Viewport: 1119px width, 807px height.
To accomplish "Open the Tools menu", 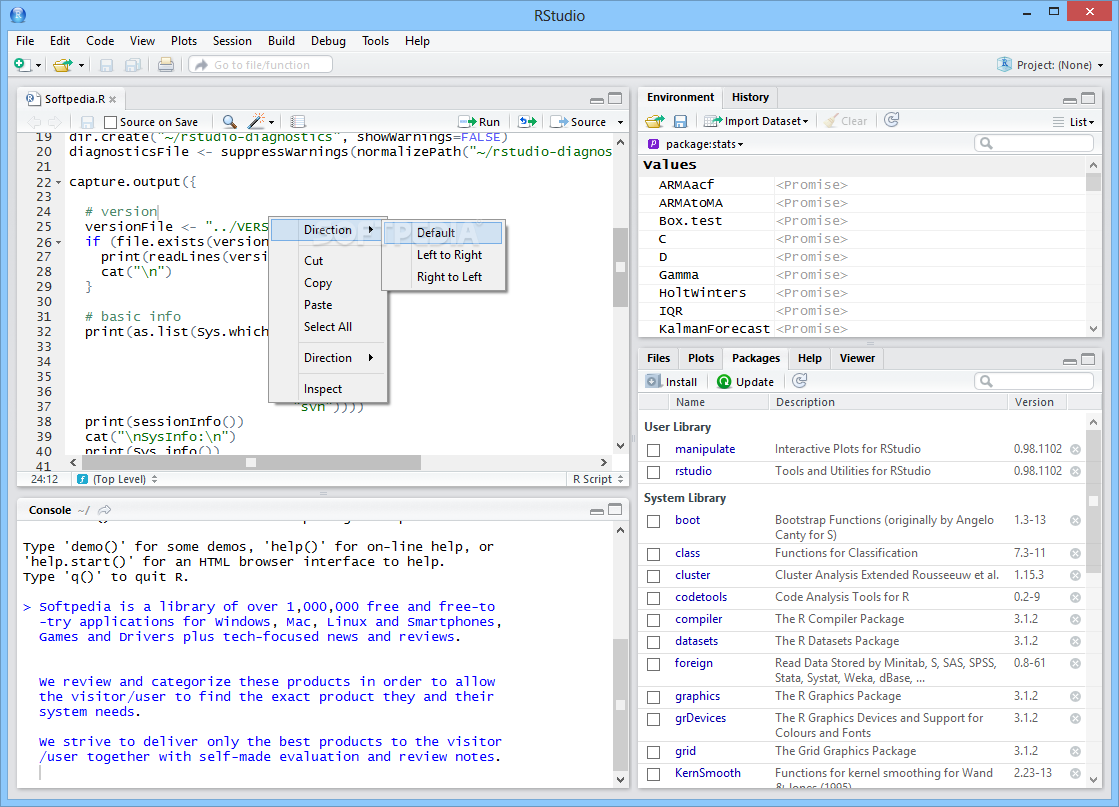I will point(375,41).
